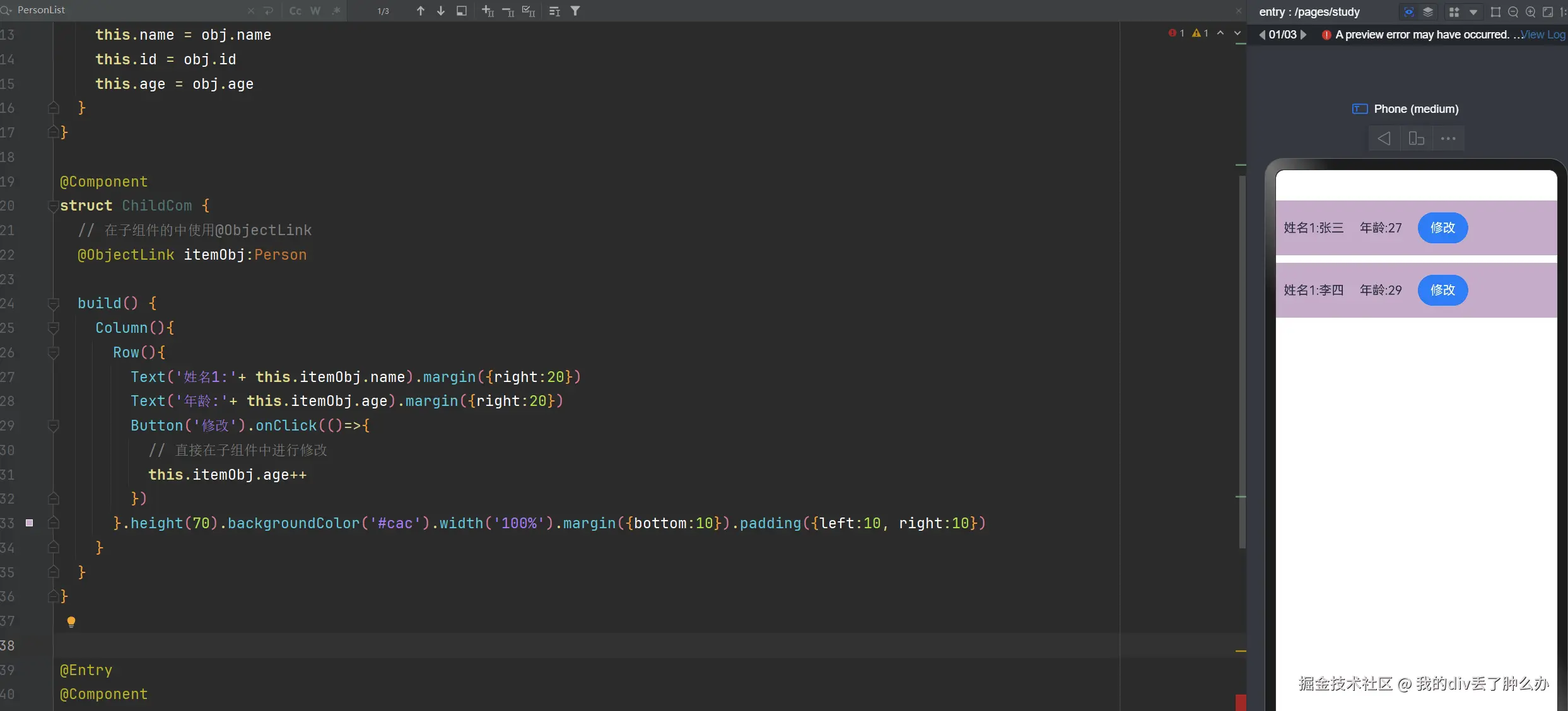1568x711 pixels.
Task: Rotate the preview device orientation
Action: point(1416,139)
